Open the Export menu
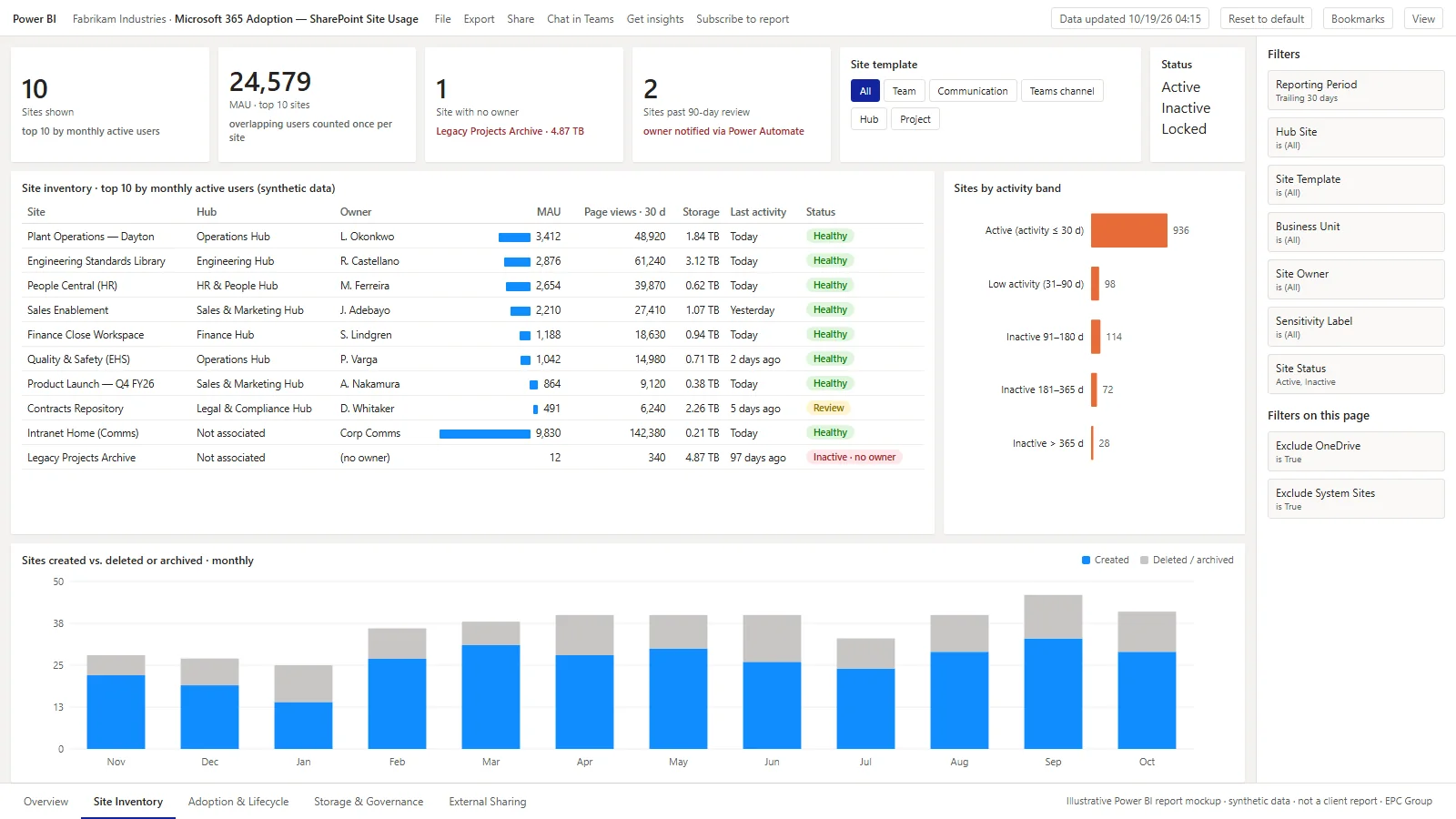The height and width of the screenshot is (819, 1456). 479,19
